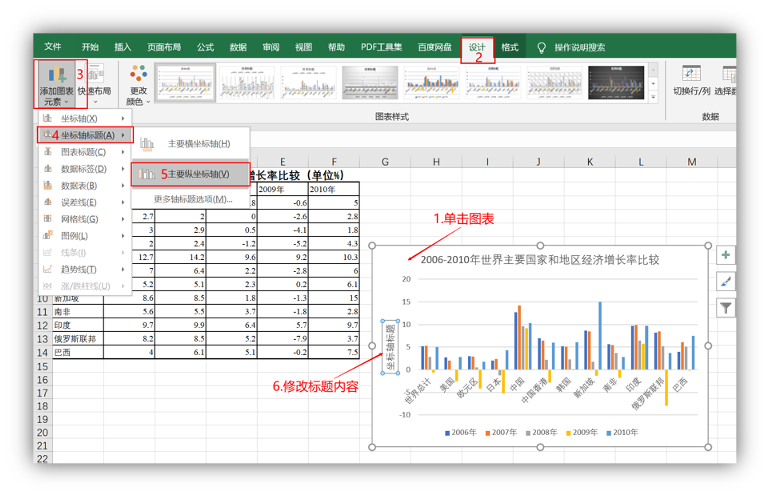Click the 操作说明搜索 search field
Viewport: 768px width, 495px height.
tap(580, 47)
